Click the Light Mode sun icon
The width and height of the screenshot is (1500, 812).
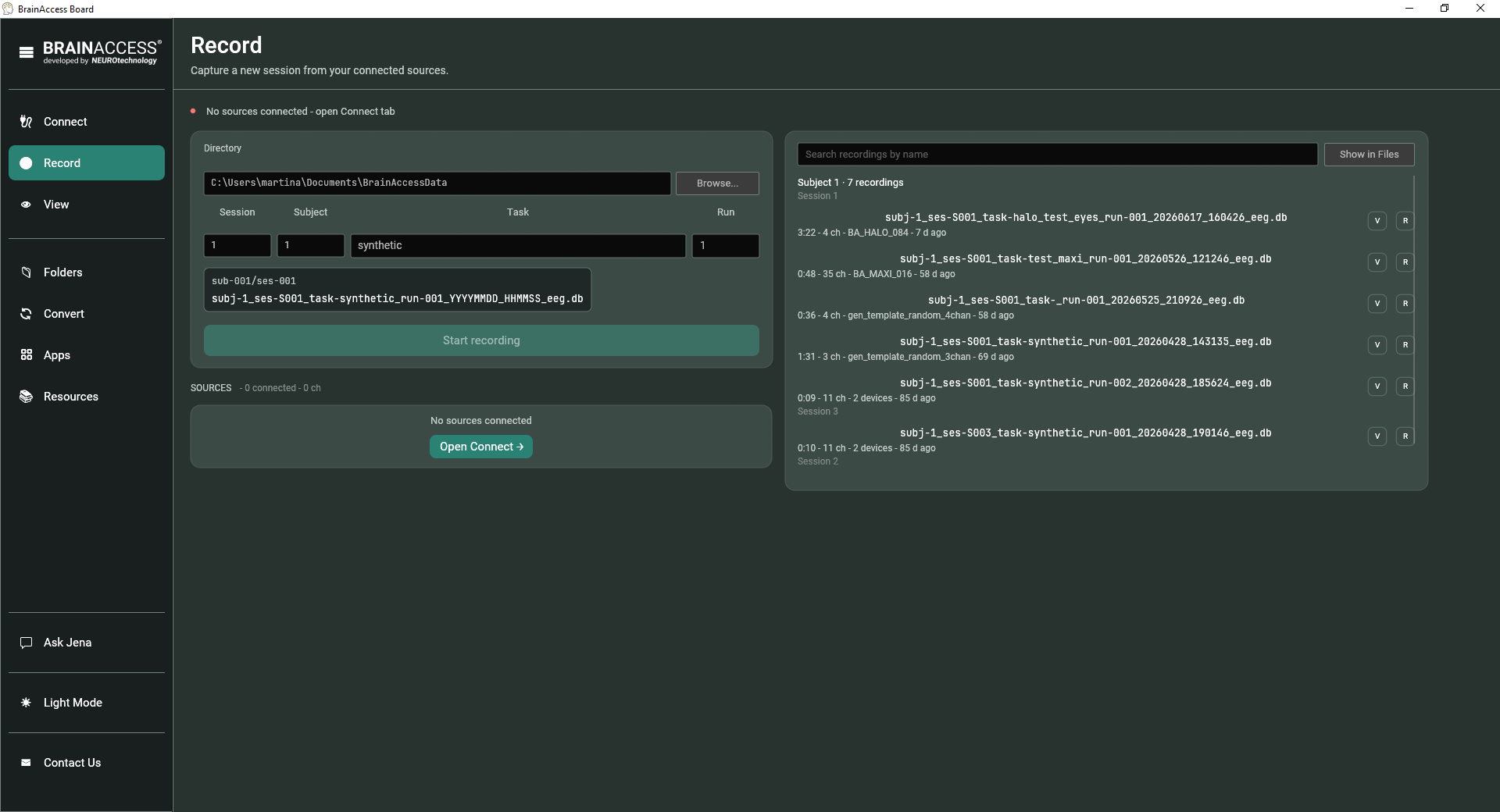[x=27, y=703]
